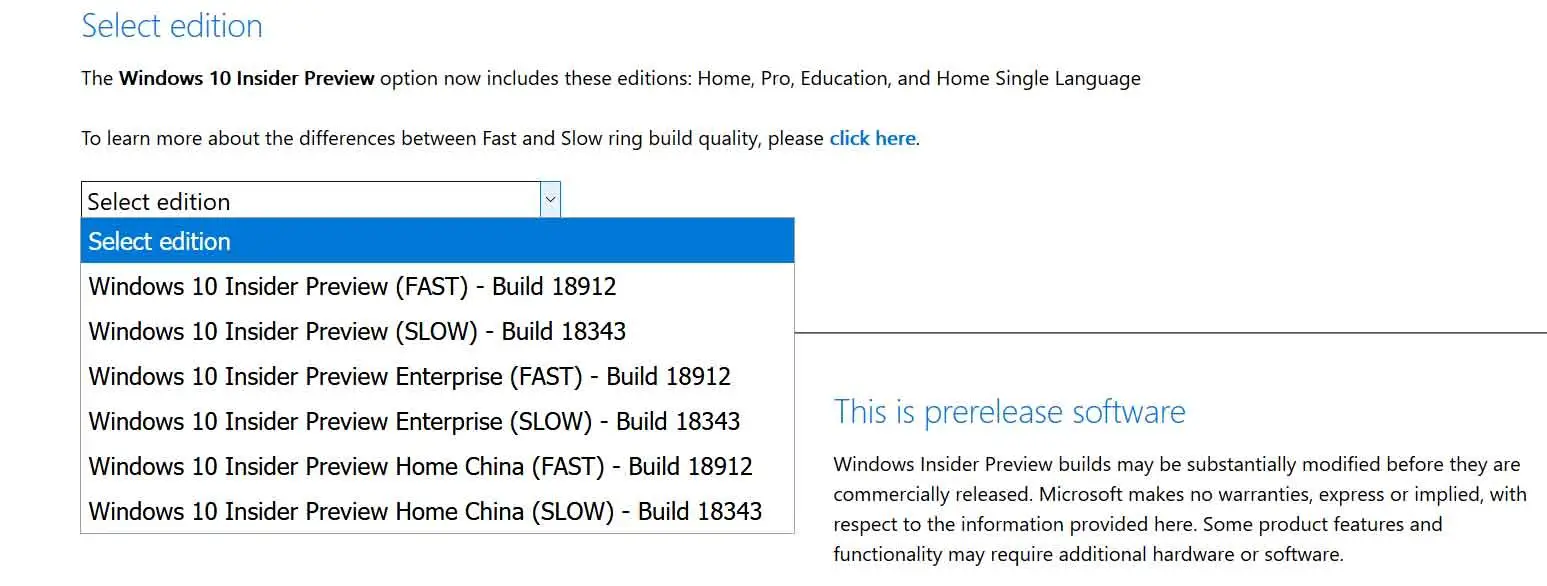
Task: Select Windows 10 Insider Preview (FAST) Build 18912
Action: click(x=352, y=286)
